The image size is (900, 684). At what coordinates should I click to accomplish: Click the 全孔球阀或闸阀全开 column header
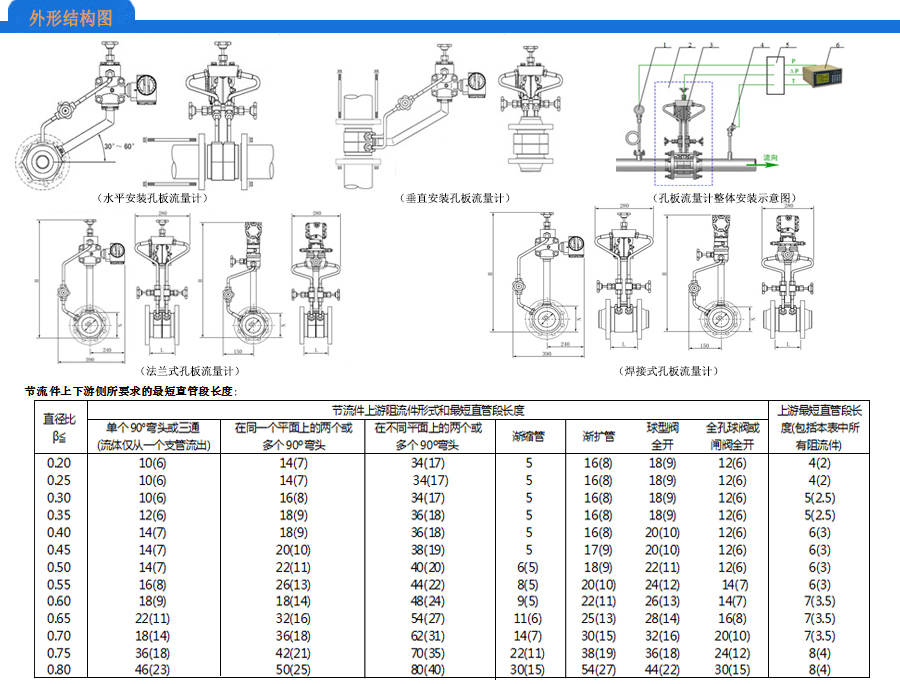pos(732,436)
